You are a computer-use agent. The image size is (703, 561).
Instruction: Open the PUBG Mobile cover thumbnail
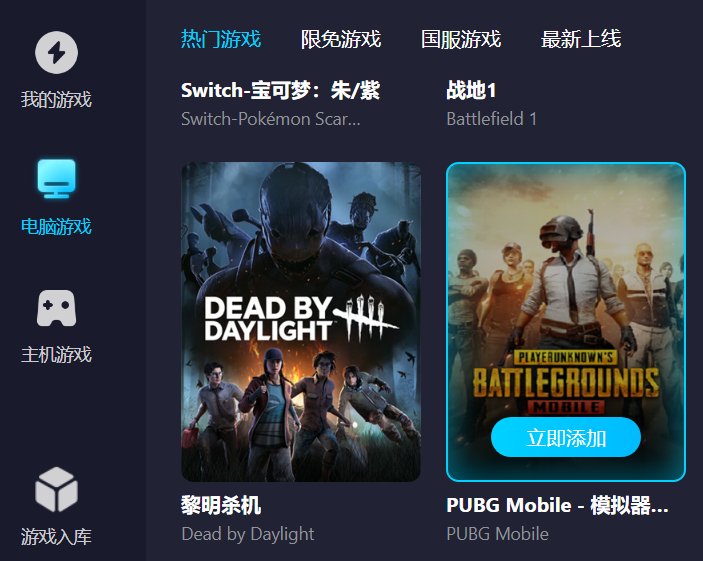pos(566,322)
